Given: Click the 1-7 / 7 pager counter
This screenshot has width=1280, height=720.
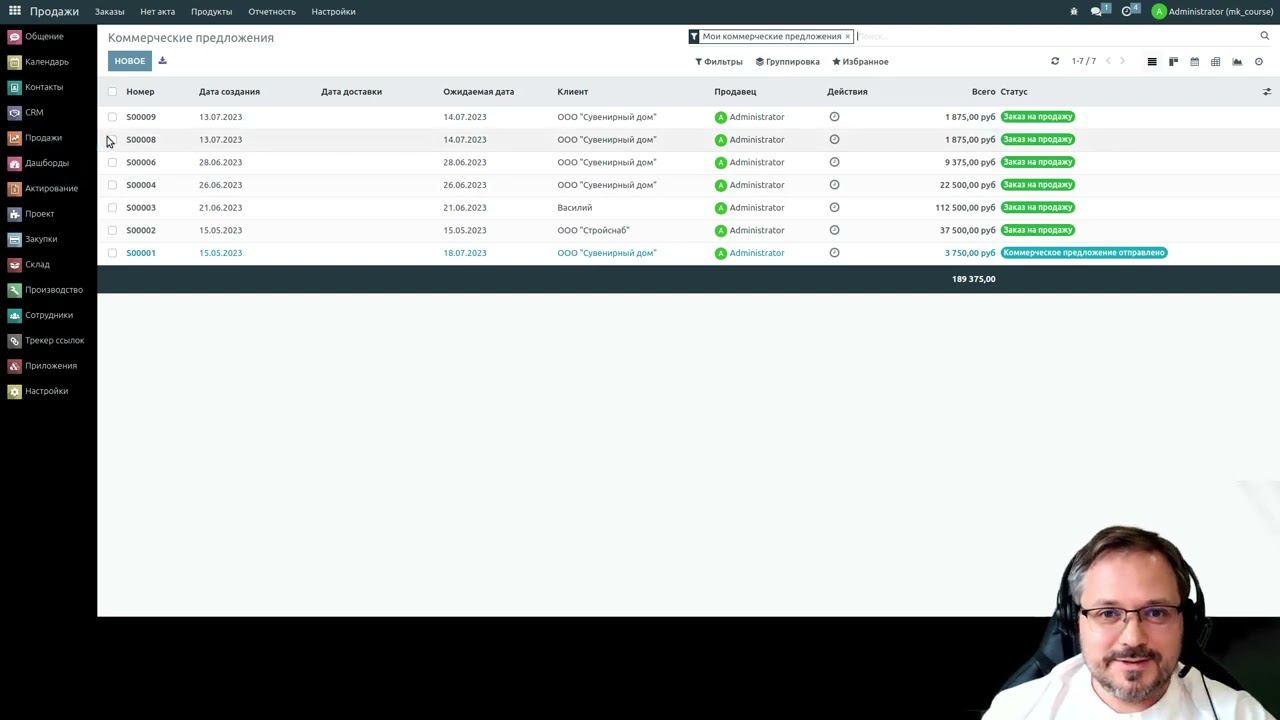Looking at the screenshot, I should tap(1084, 61).
